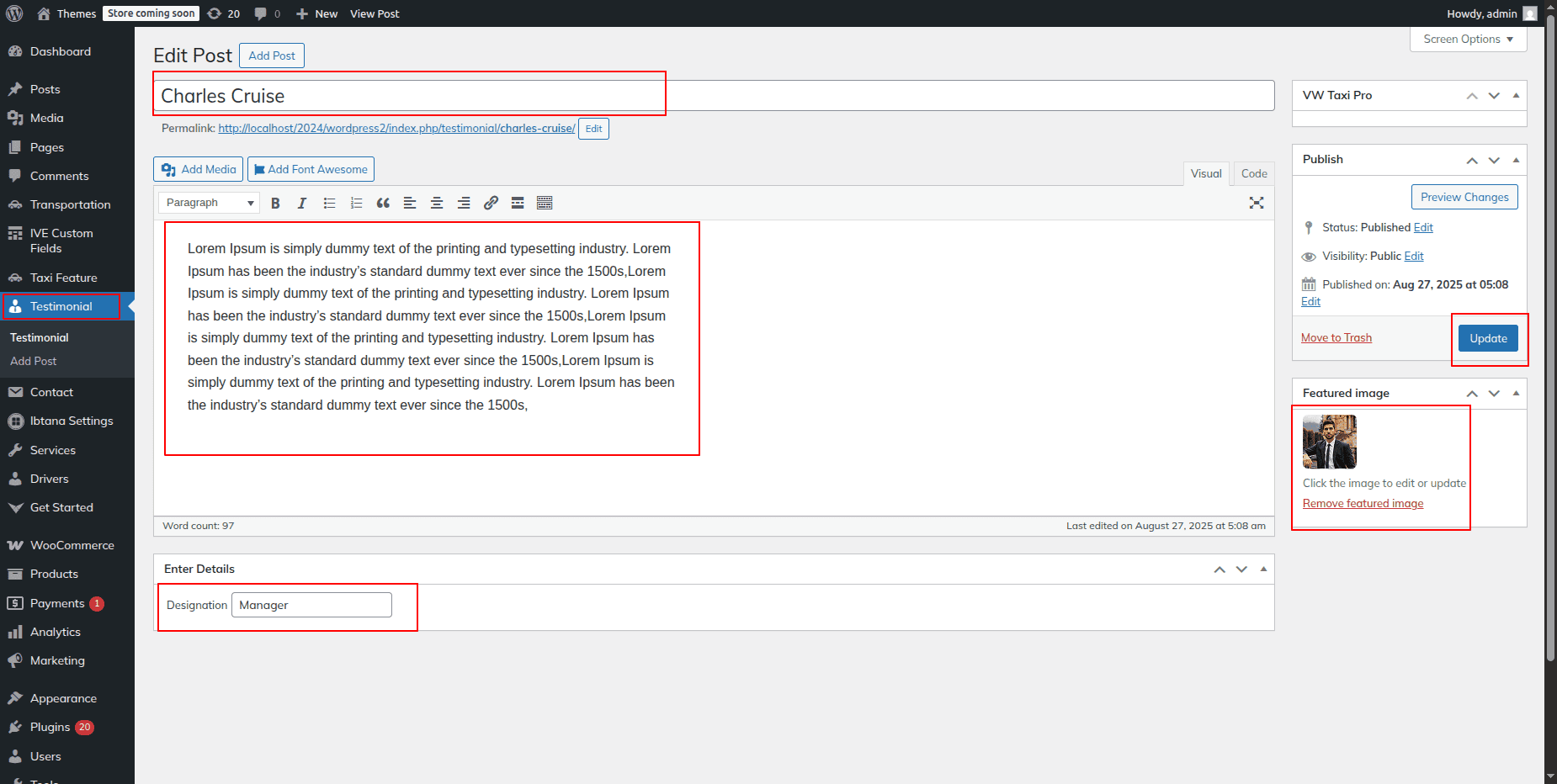1557x784 pixels.
Task: Switch to the Code editor tab
Action: (1253, 173)
